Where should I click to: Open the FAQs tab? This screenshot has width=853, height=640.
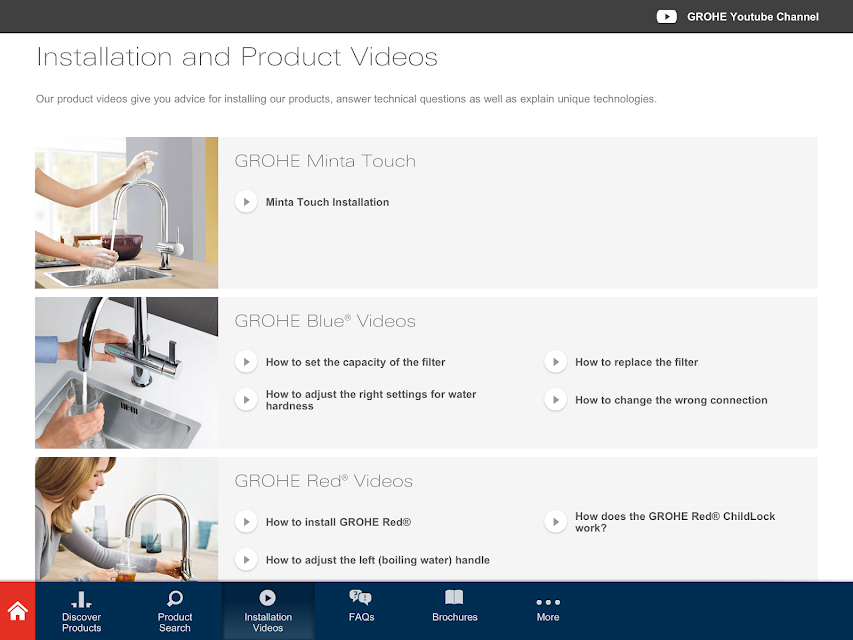point(361,611)
